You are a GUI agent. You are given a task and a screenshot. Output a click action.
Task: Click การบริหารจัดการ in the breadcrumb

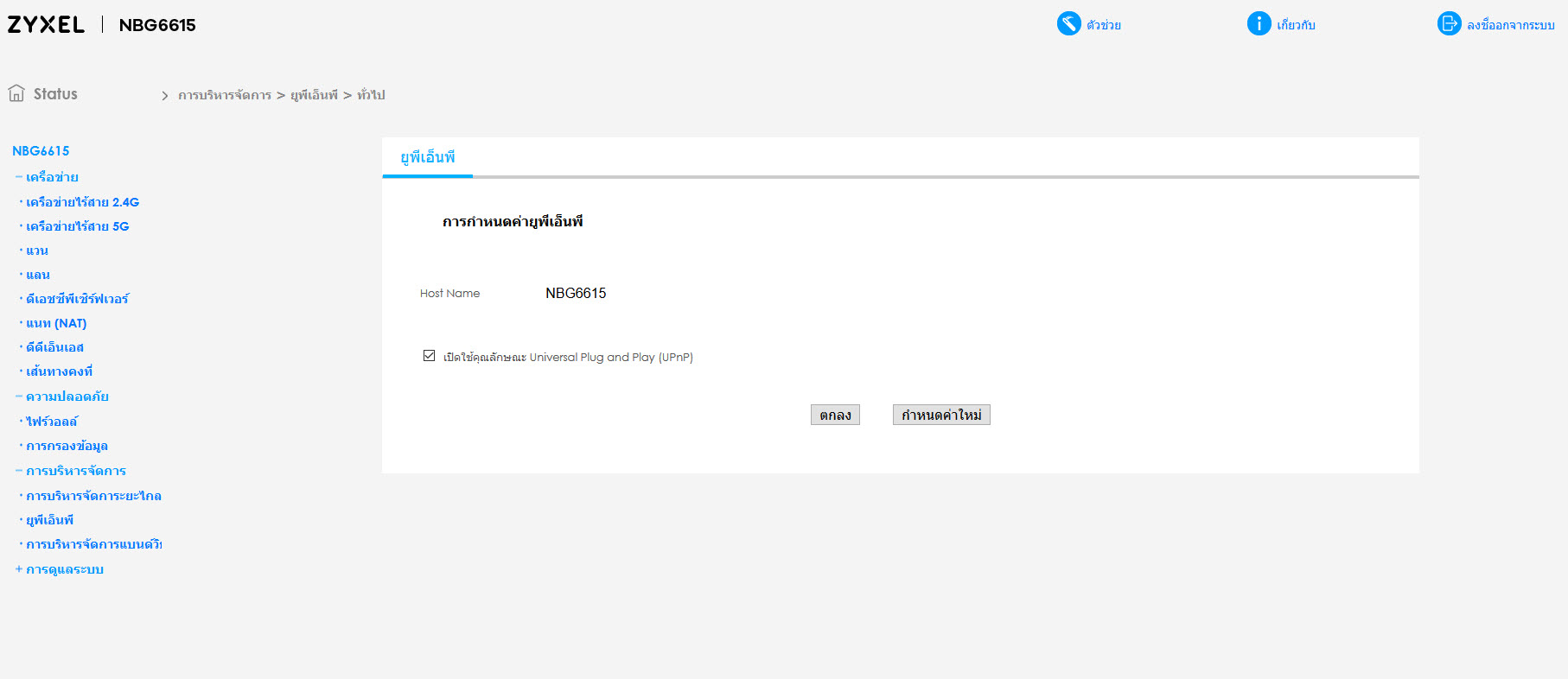click(x=225, y=95)
